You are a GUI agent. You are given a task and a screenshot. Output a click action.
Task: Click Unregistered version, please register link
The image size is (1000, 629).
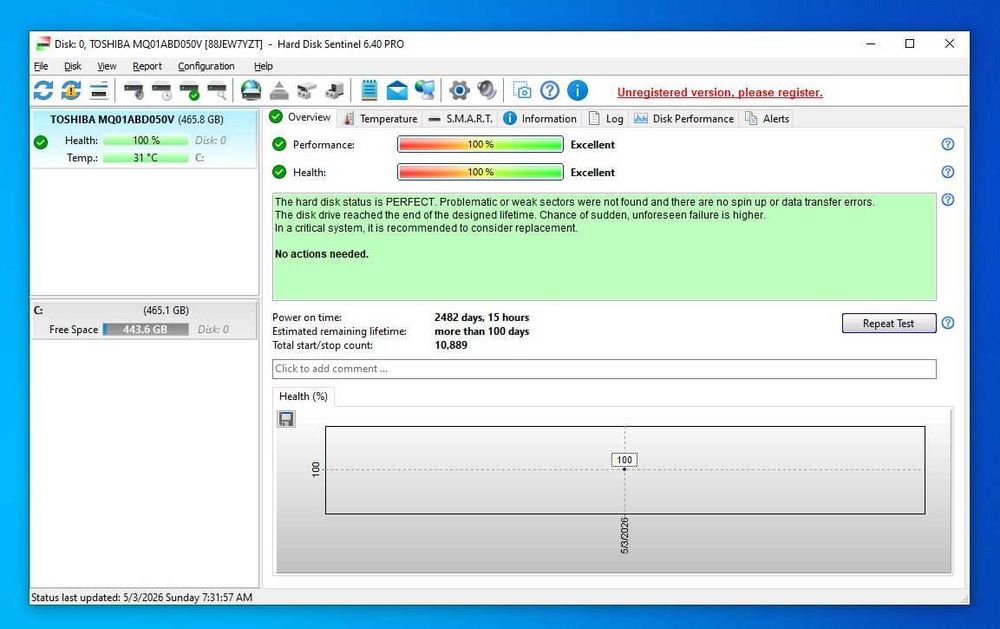click(x=719, y=92)
